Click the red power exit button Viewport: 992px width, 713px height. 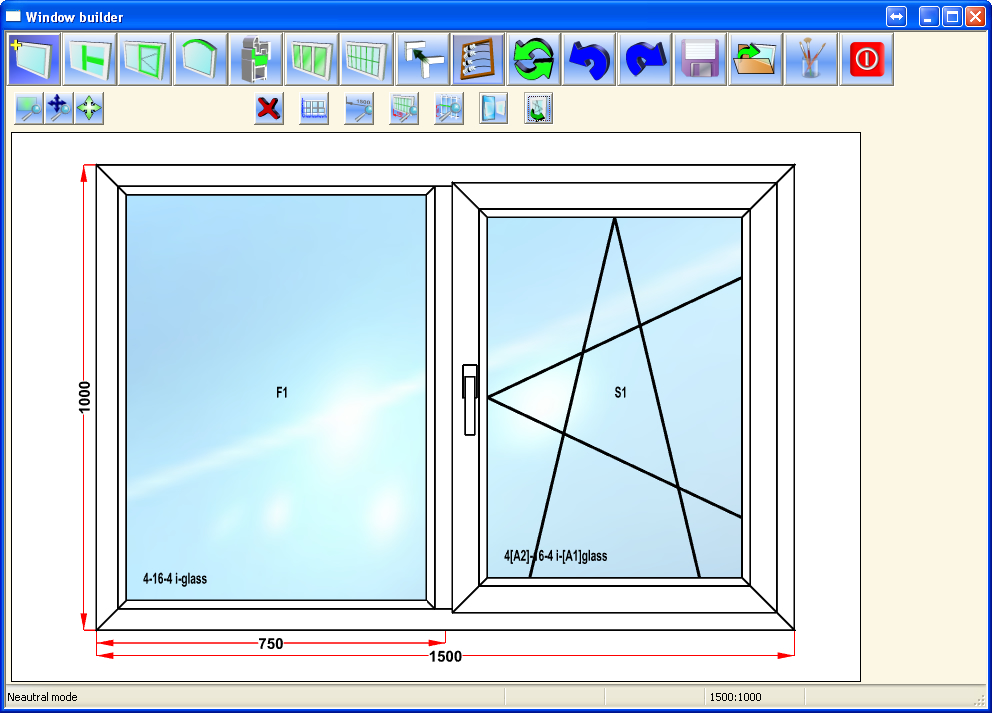[867, 59]
